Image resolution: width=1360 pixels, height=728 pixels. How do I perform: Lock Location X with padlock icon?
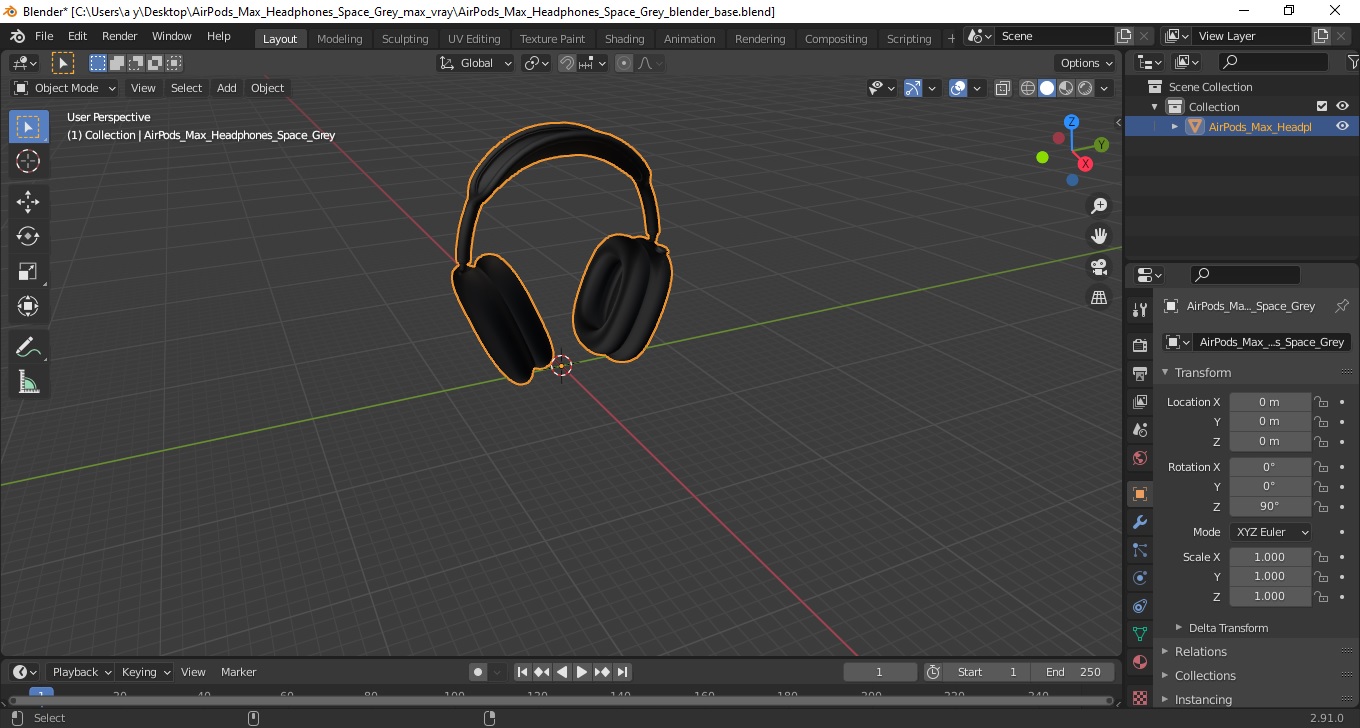point(1321,402)
